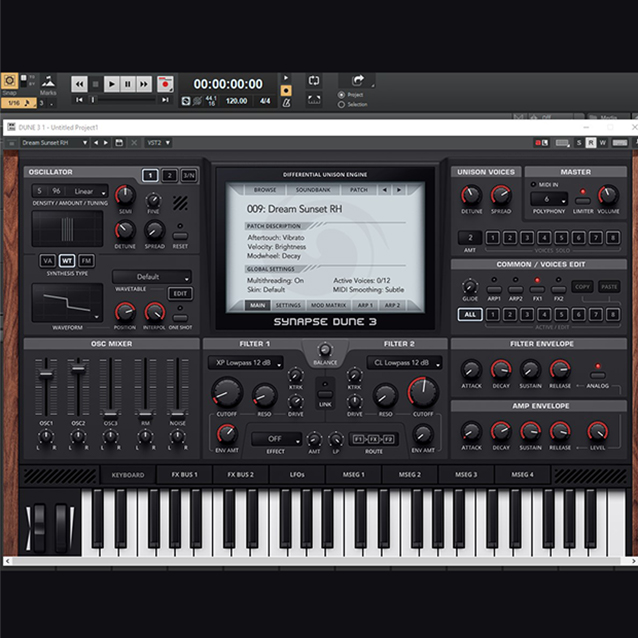This screenshot has width=638, height=638.
Task: Click the previous patch arrow
Action: 386,189
